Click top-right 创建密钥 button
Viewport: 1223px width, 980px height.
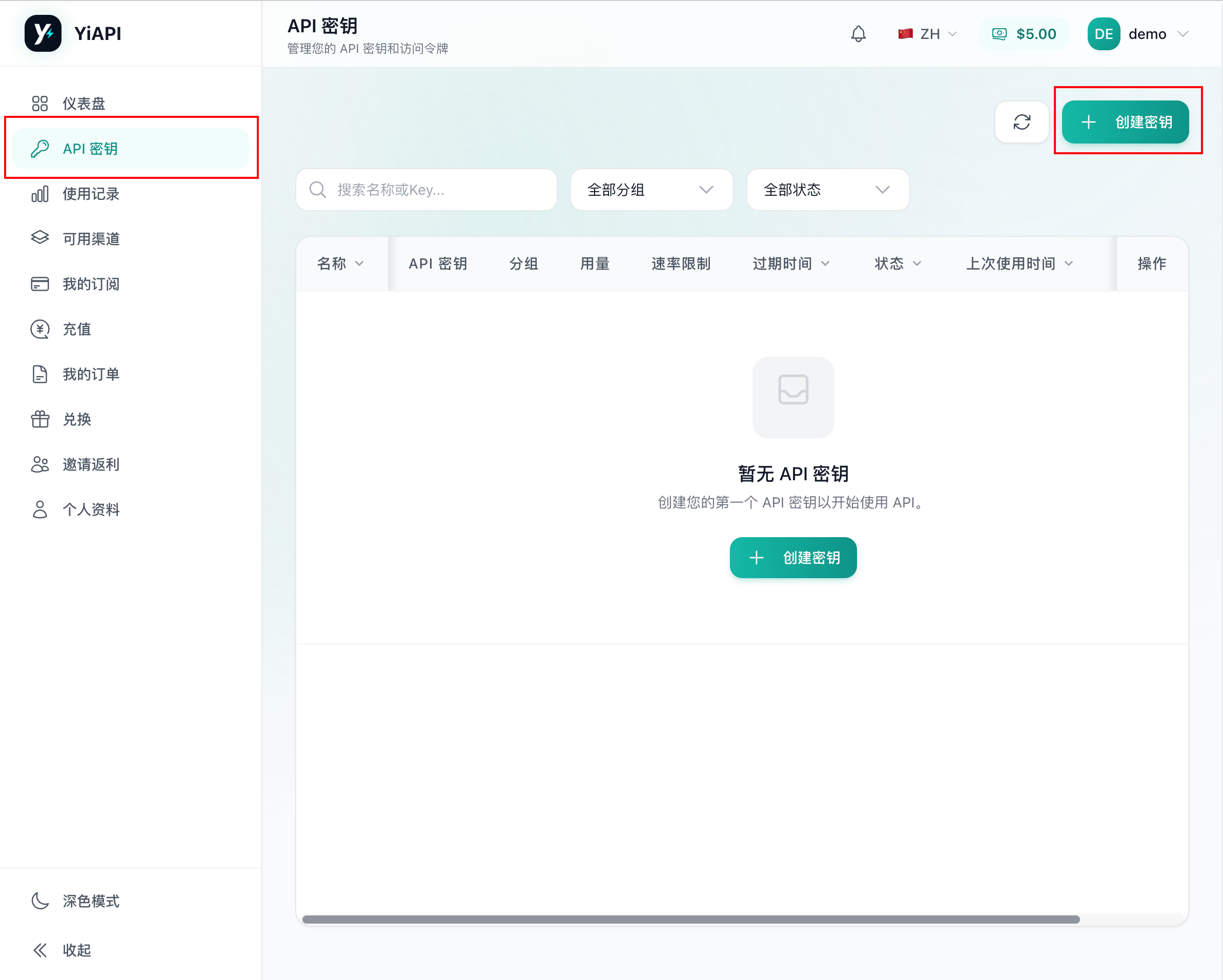click(1126, 122)
